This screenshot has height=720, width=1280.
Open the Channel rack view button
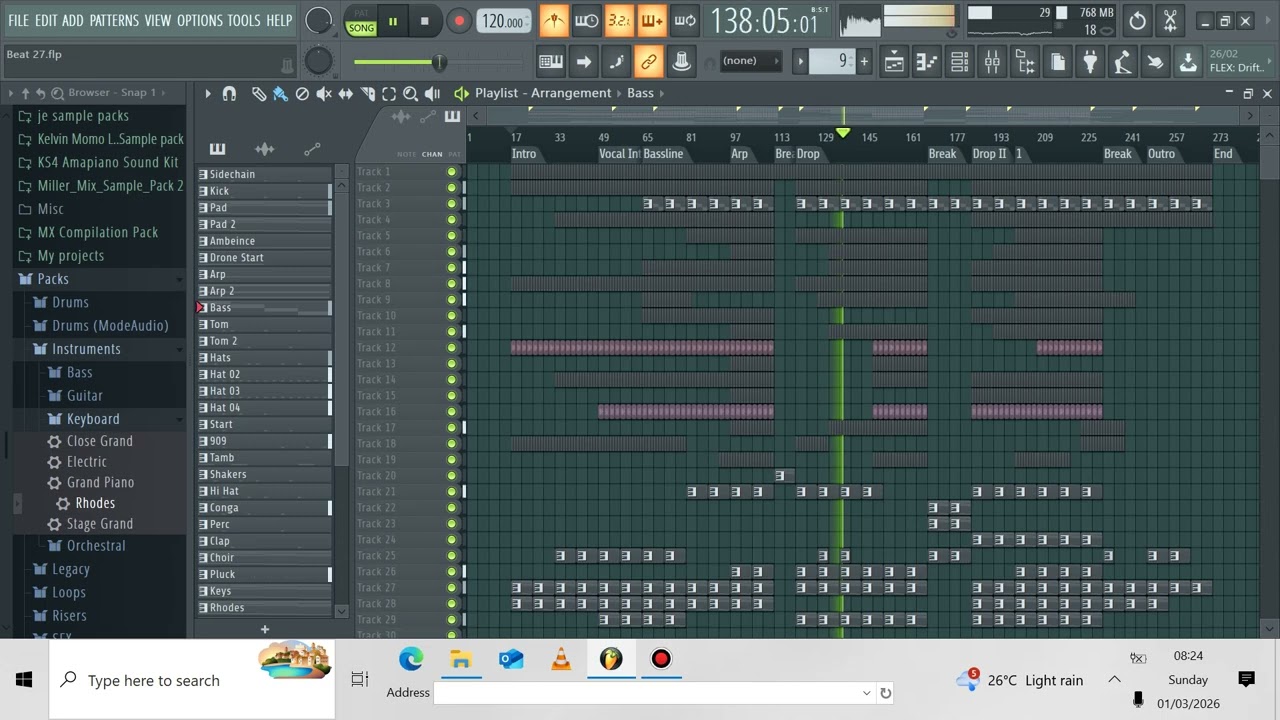point(959,62)
